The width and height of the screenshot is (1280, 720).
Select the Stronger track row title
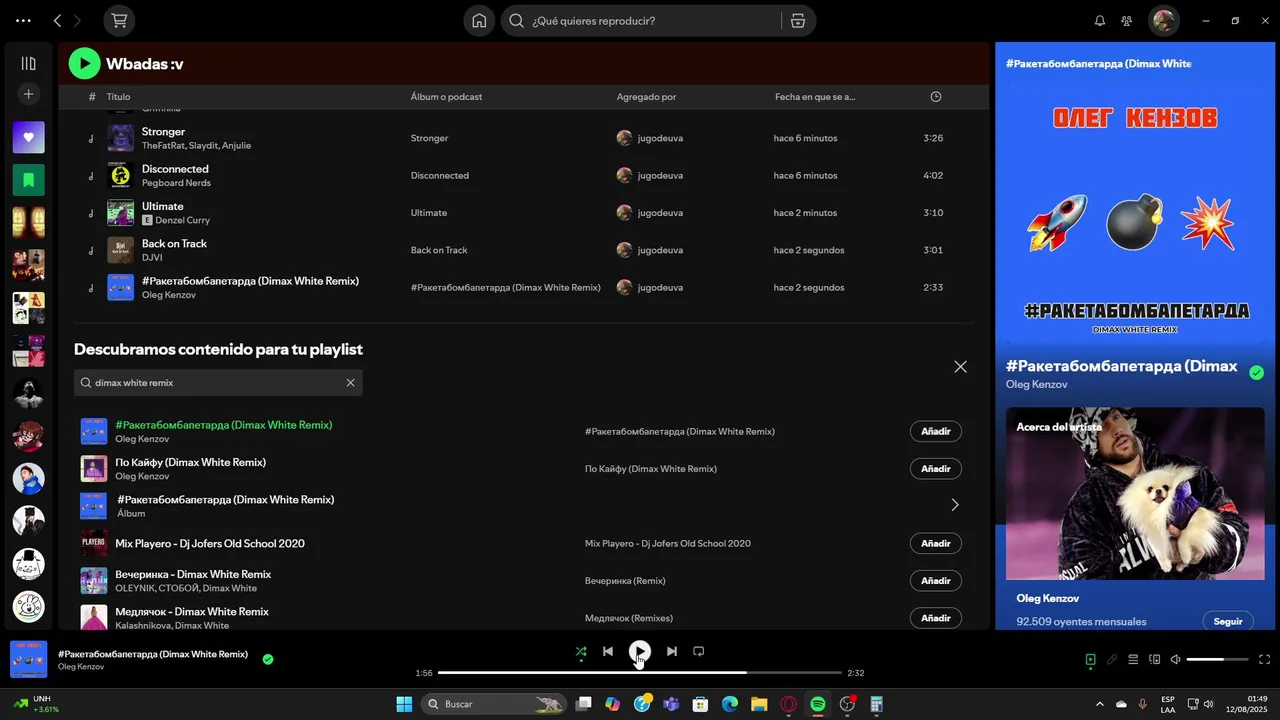click(163, 132)
